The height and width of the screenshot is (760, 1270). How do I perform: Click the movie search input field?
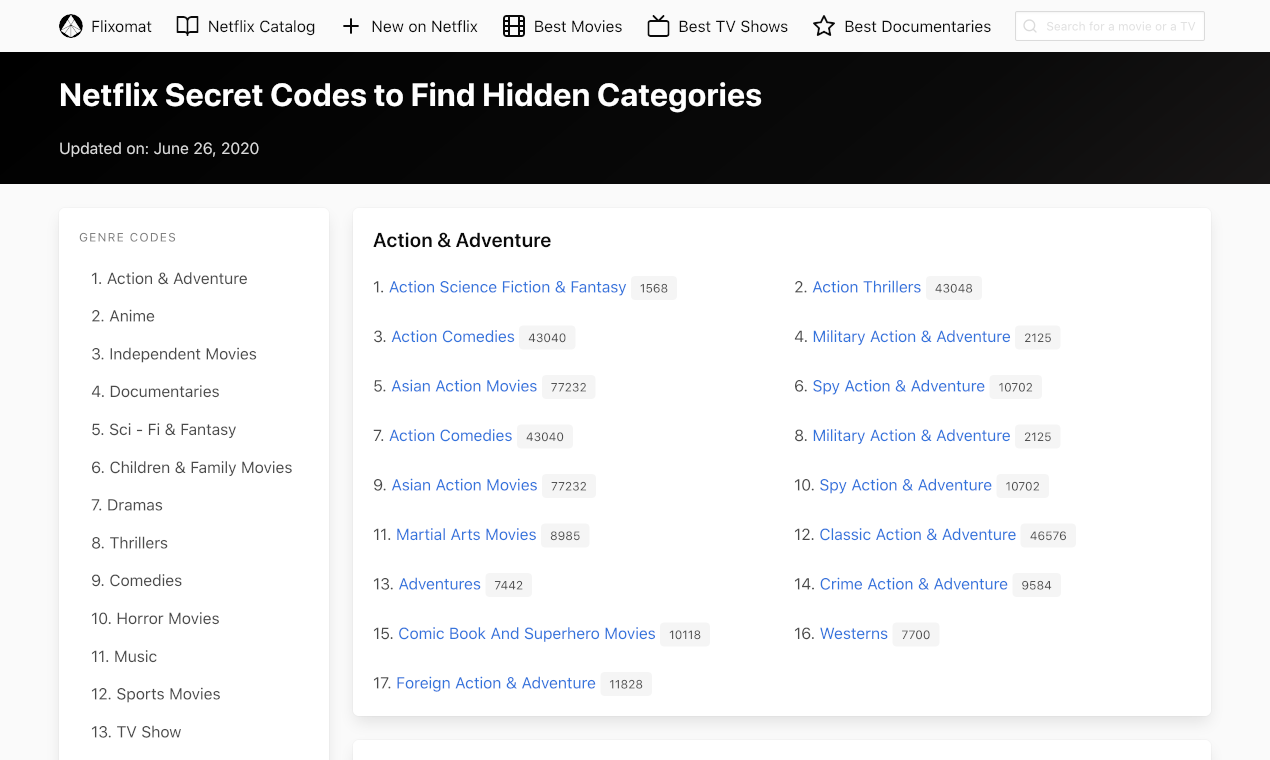(x=1110, y=26)
